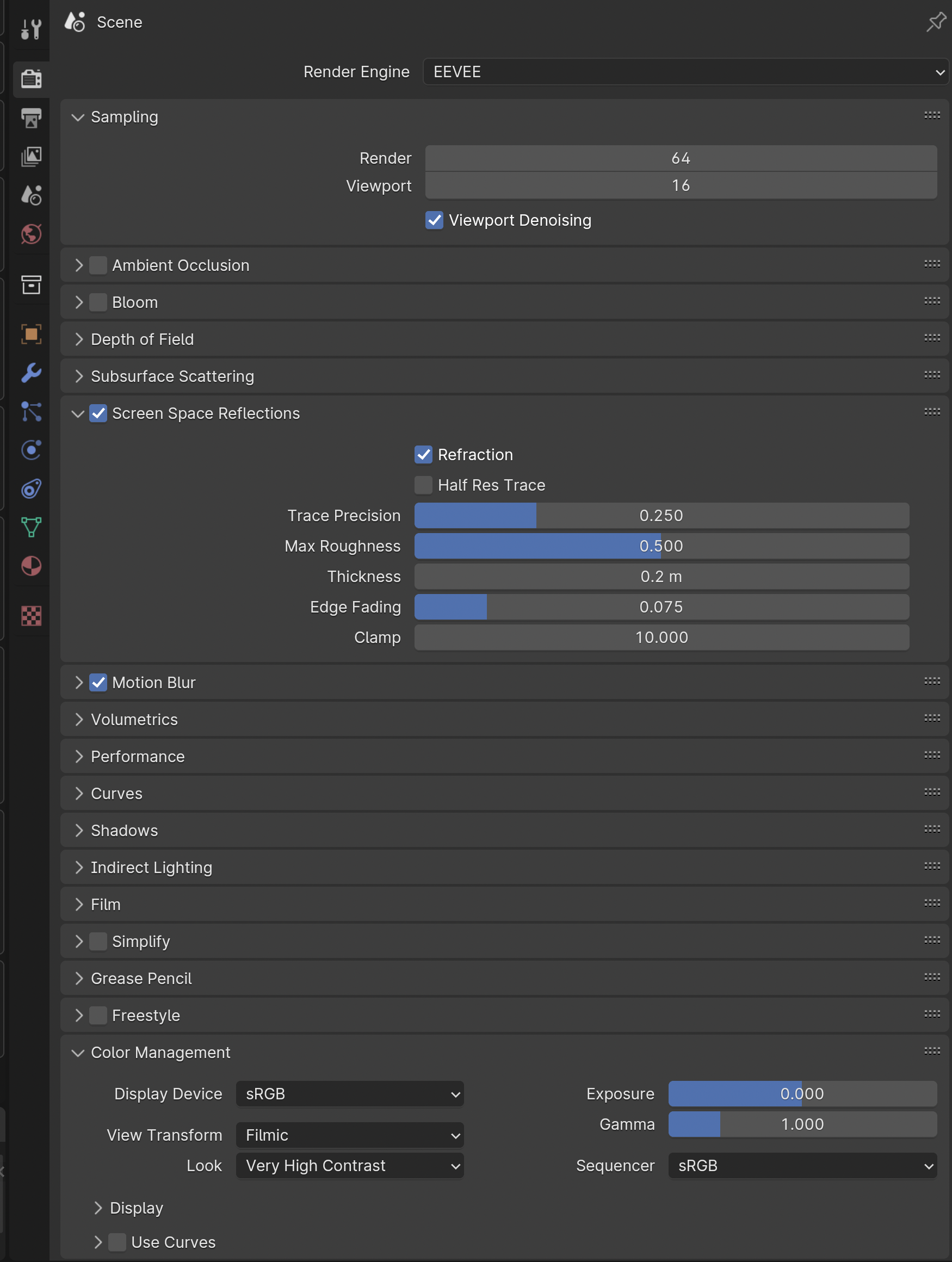Open the Look dropdown
Screen dimensions: 952x1262
[350, 1166]
